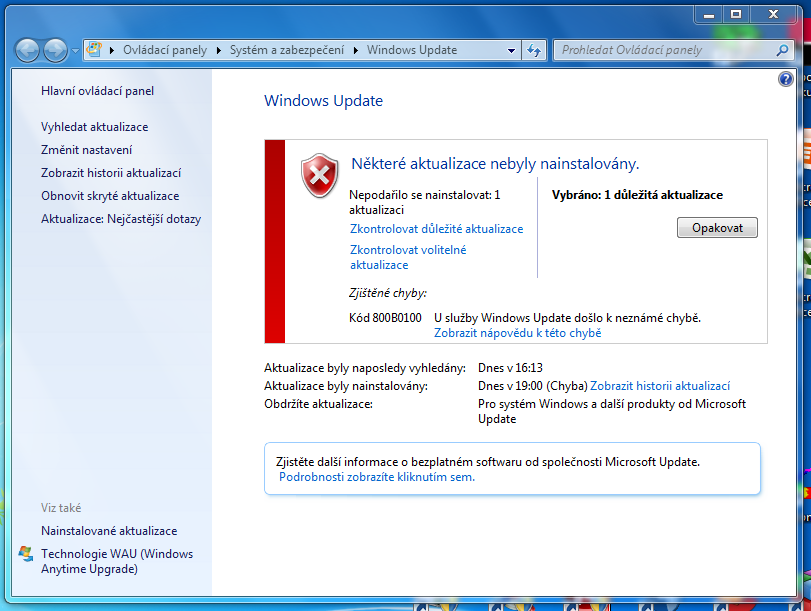Select Změnit nastavení in the left panel
Image resolution: width=811 pixels, height=611 pixels.
tap(86, 150)
